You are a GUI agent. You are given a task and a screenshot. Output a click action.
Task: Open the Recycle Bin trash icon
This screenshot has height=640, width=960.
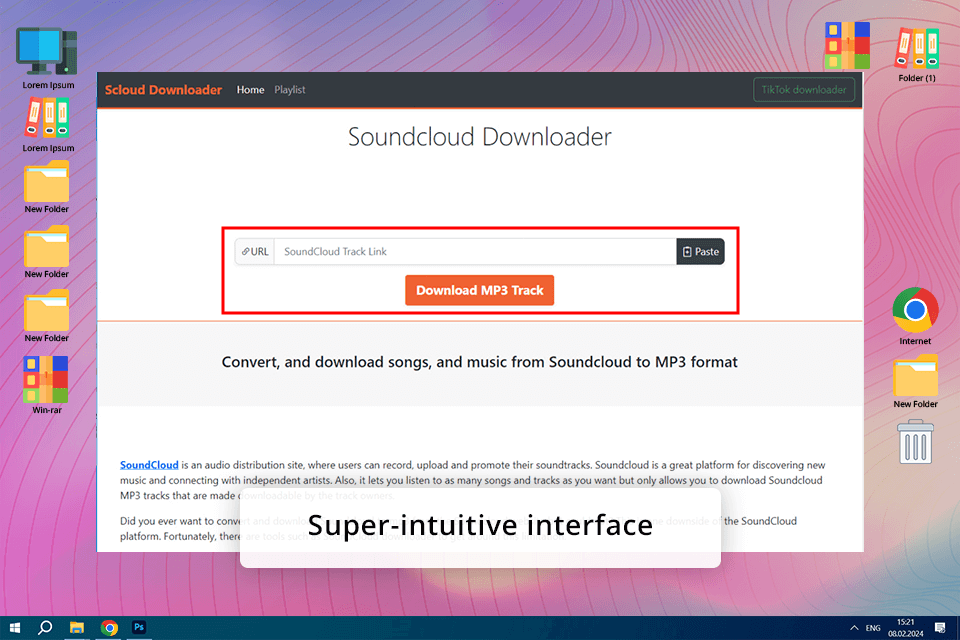point(915,442)
